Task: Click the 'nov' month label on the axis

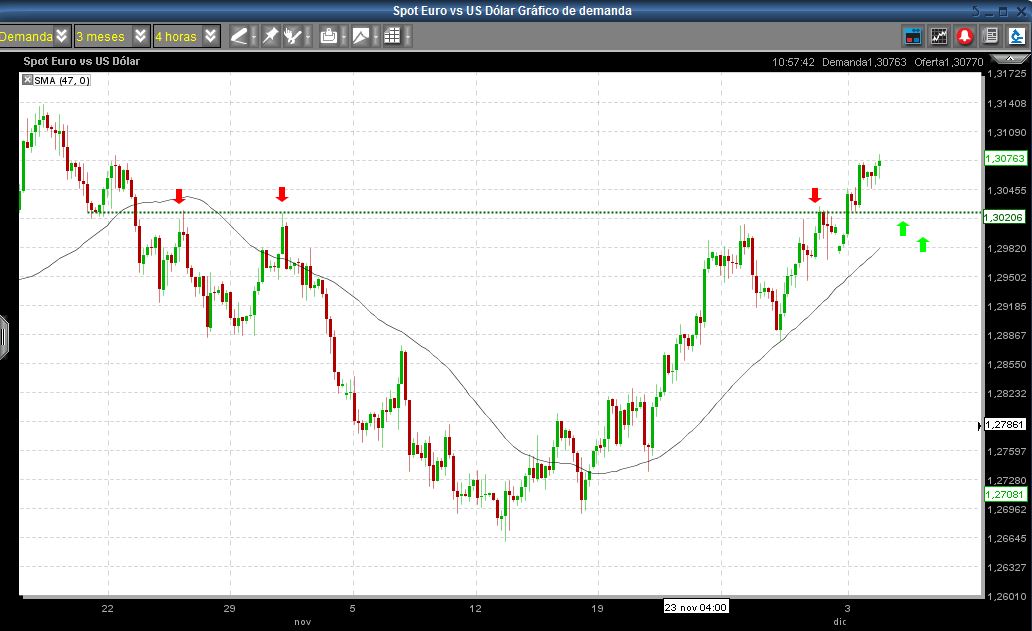Action: (x=303, y=622)
